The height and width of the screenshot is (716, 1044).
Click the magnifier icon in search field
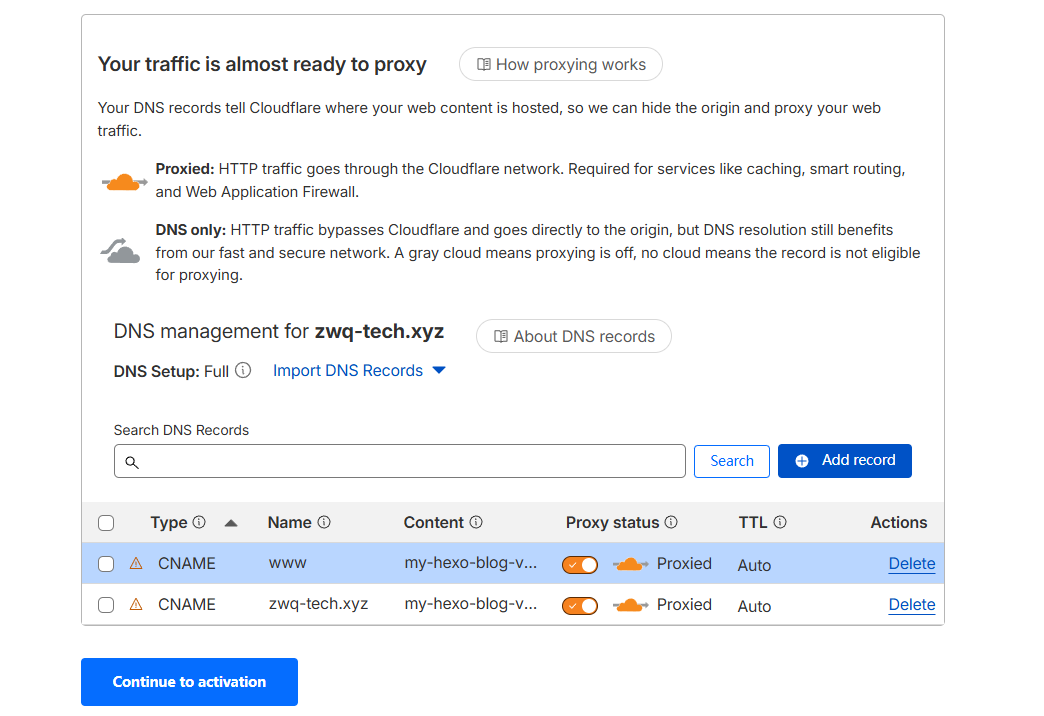click(x=132, y=462)
